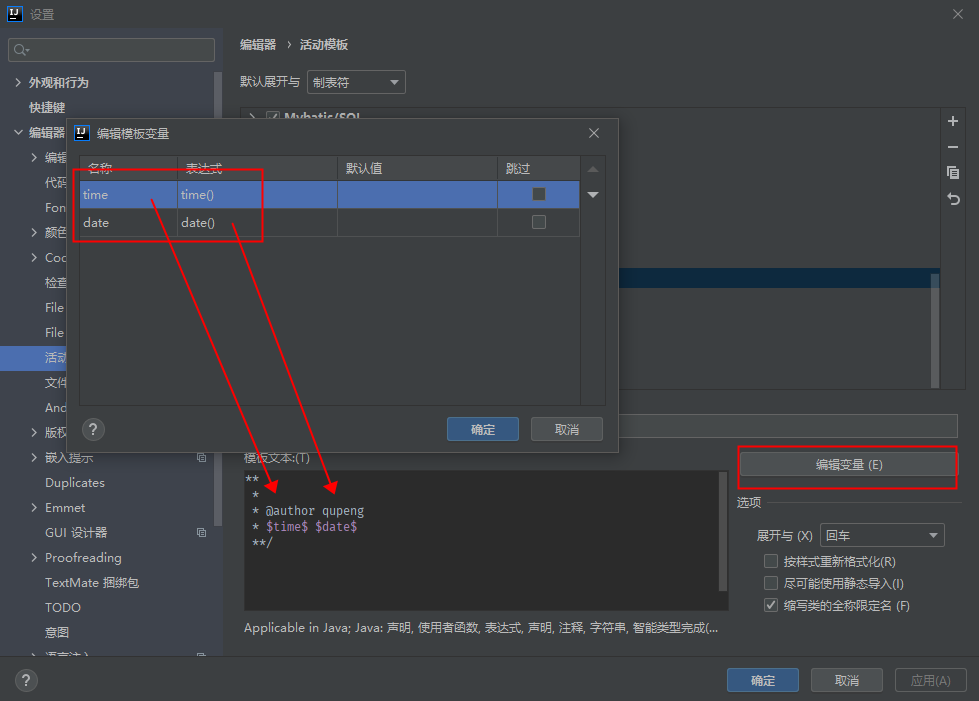
Task: Toggle 跳过 checkbox for date row
Action: coord(539,222)
